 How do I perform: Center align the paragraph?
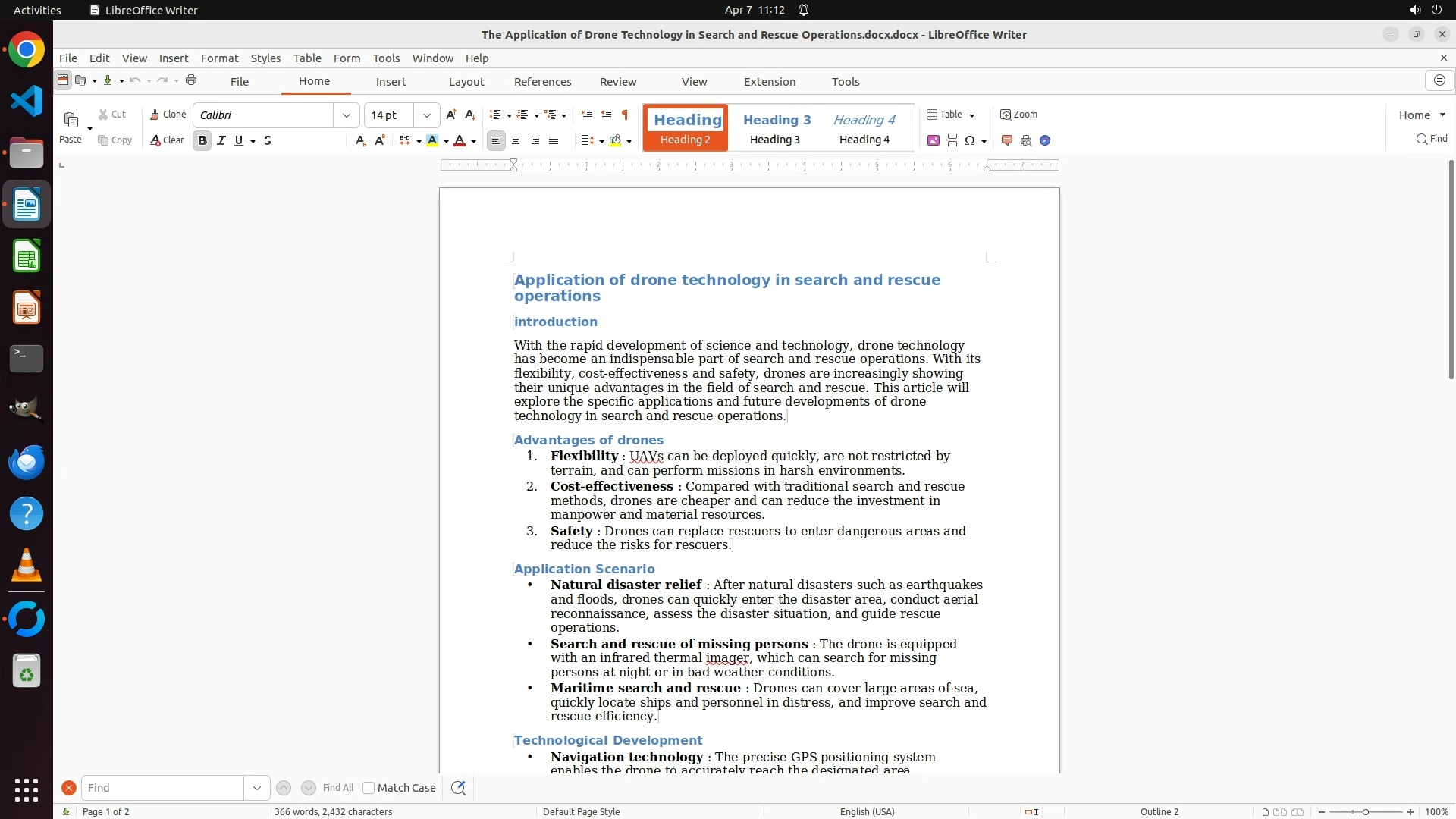tap(516, 140)
